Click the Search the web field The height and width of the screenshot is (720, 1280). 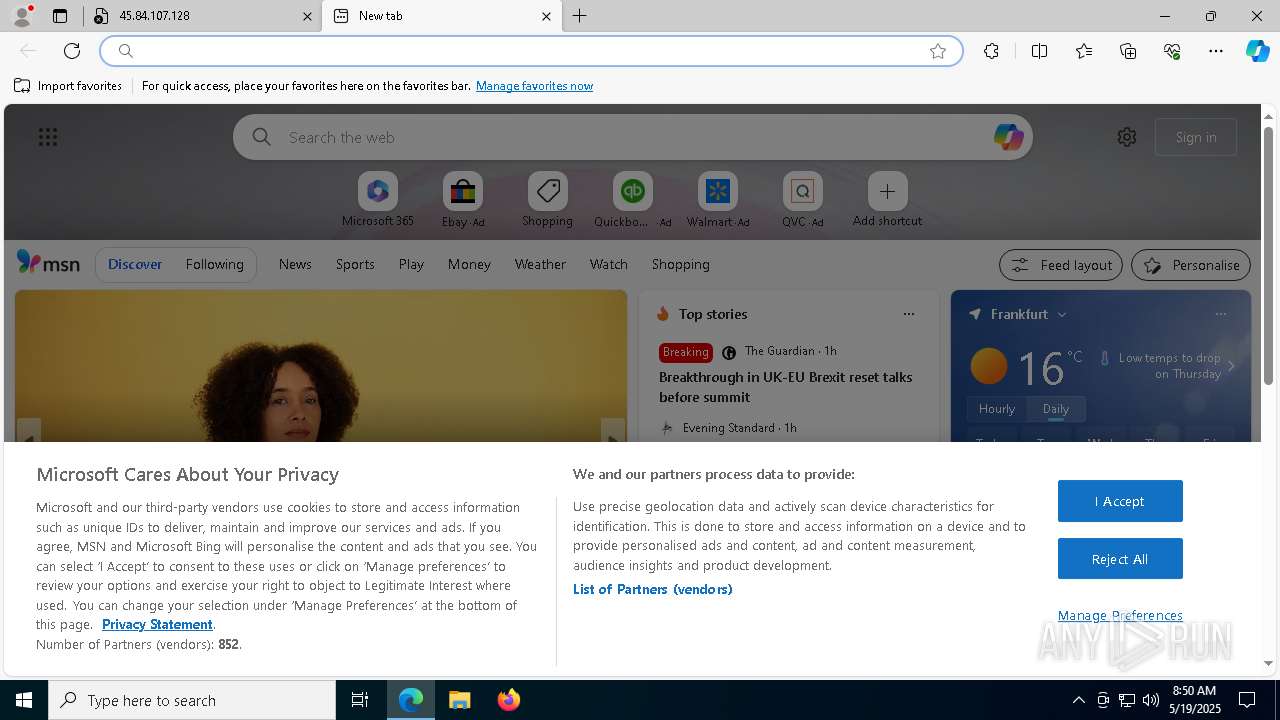point(632,137)
